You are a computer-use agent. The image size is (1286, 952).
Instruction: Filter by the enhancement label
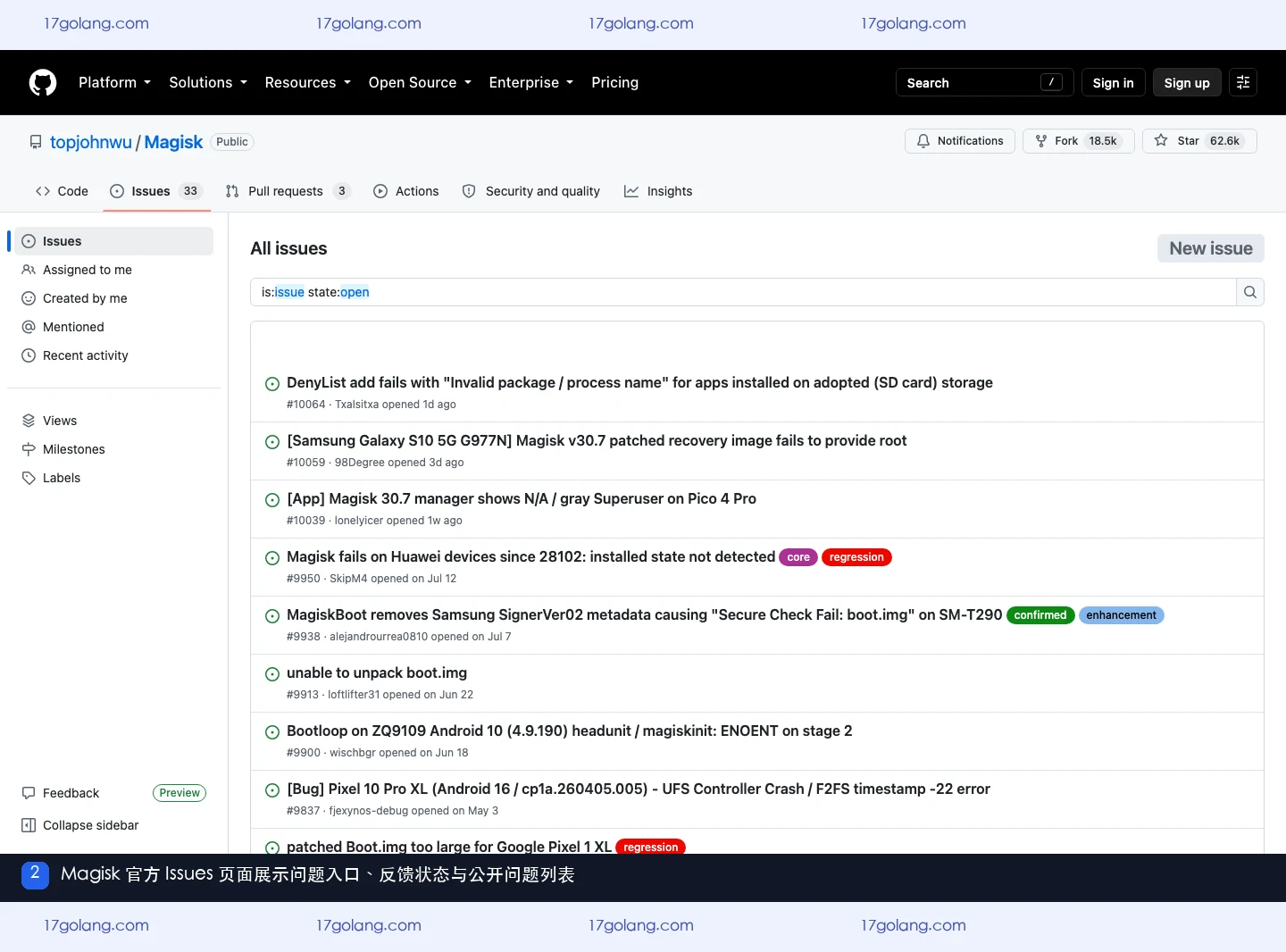pyautogui.click(x=1121, y=615)
